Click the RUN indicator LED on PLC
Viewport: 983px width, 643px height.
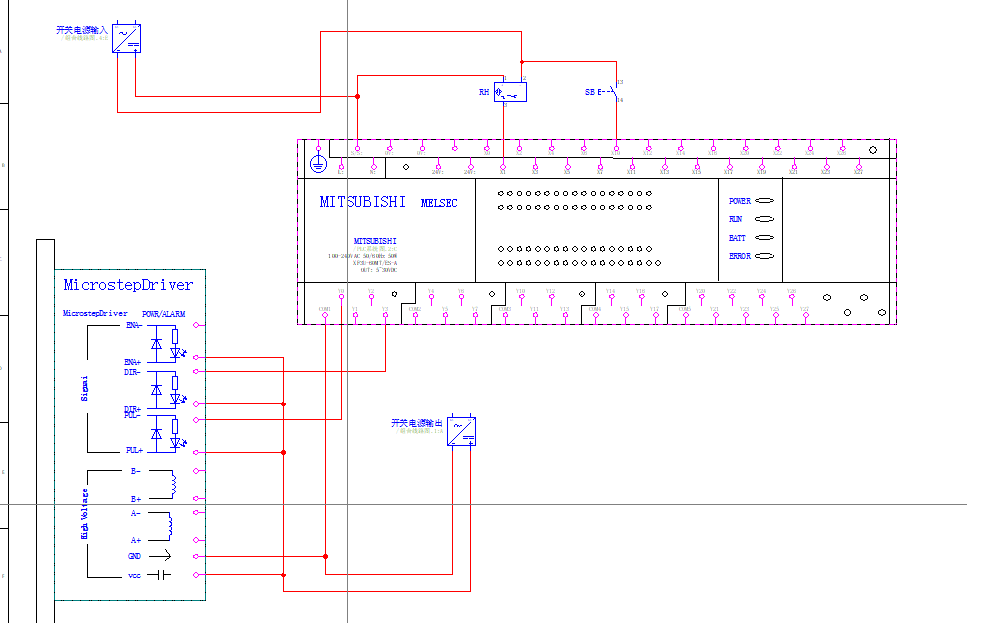pyautogui.click(x=765, y=219)
